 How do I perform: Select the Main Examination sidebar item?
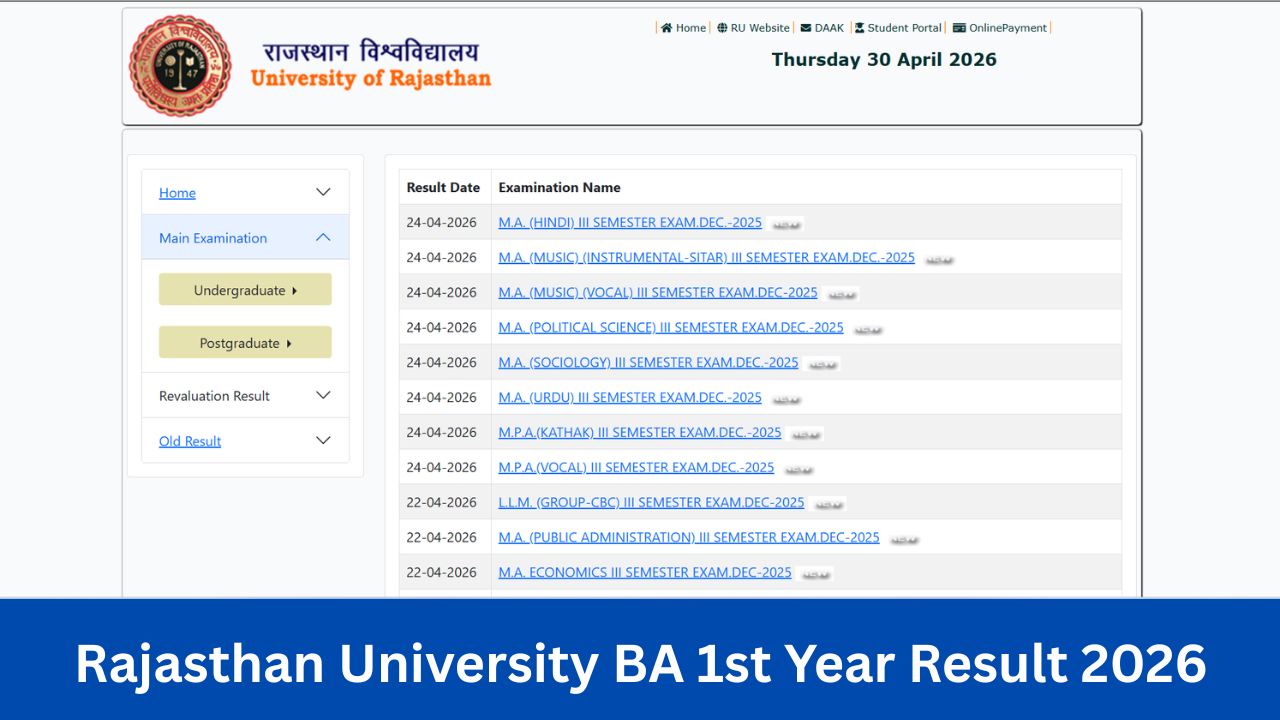(x=213, y=238)
